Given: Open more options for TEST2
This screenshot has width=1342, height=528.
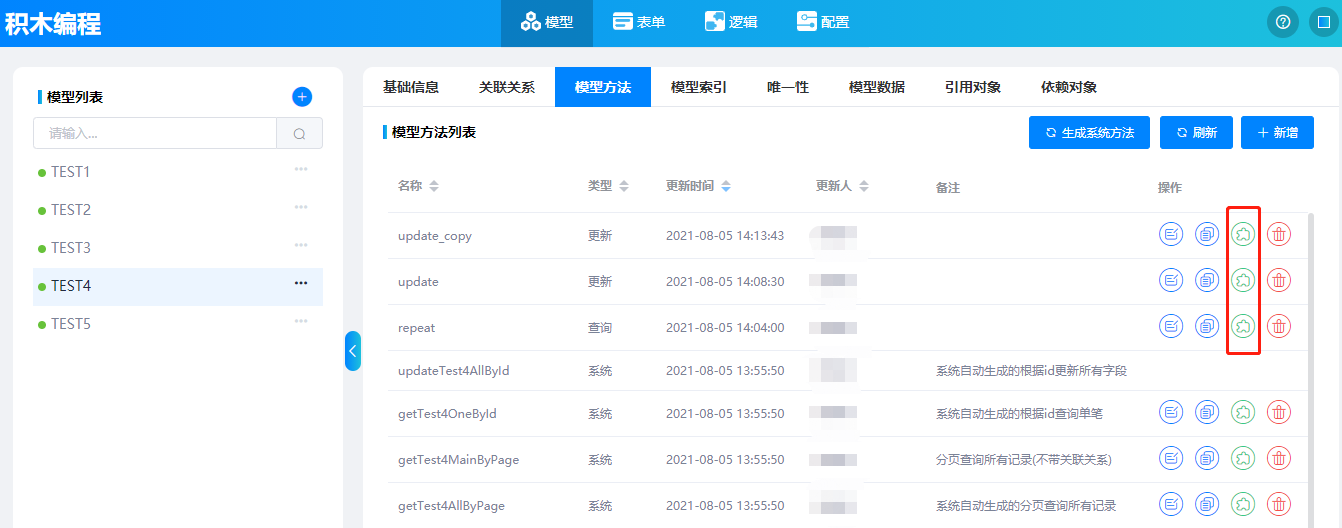Looking at the screenshot, I should click(301, 207).
